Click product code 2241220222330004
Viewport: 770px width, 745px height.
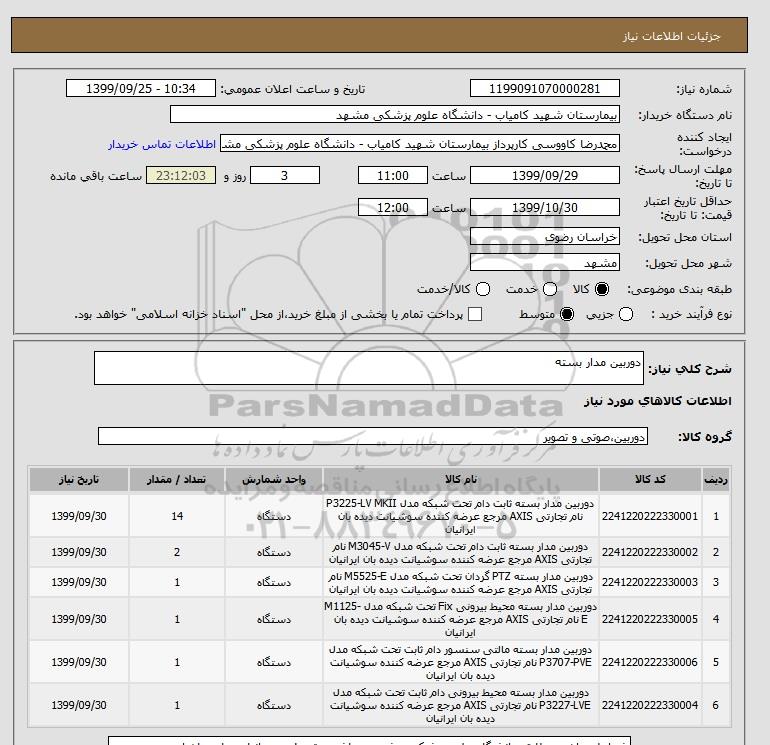pos(650,705)
